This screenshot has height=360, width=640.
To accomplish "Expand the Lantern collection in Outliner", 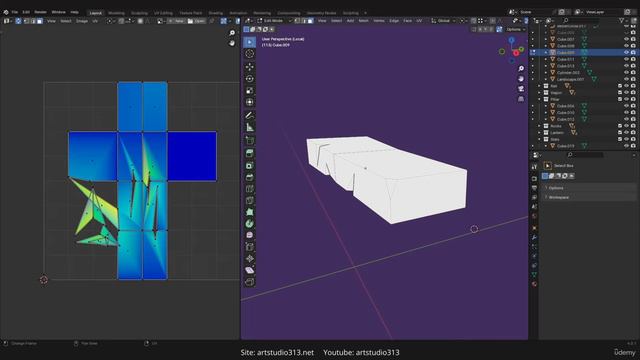I will [x=540, y=133].
